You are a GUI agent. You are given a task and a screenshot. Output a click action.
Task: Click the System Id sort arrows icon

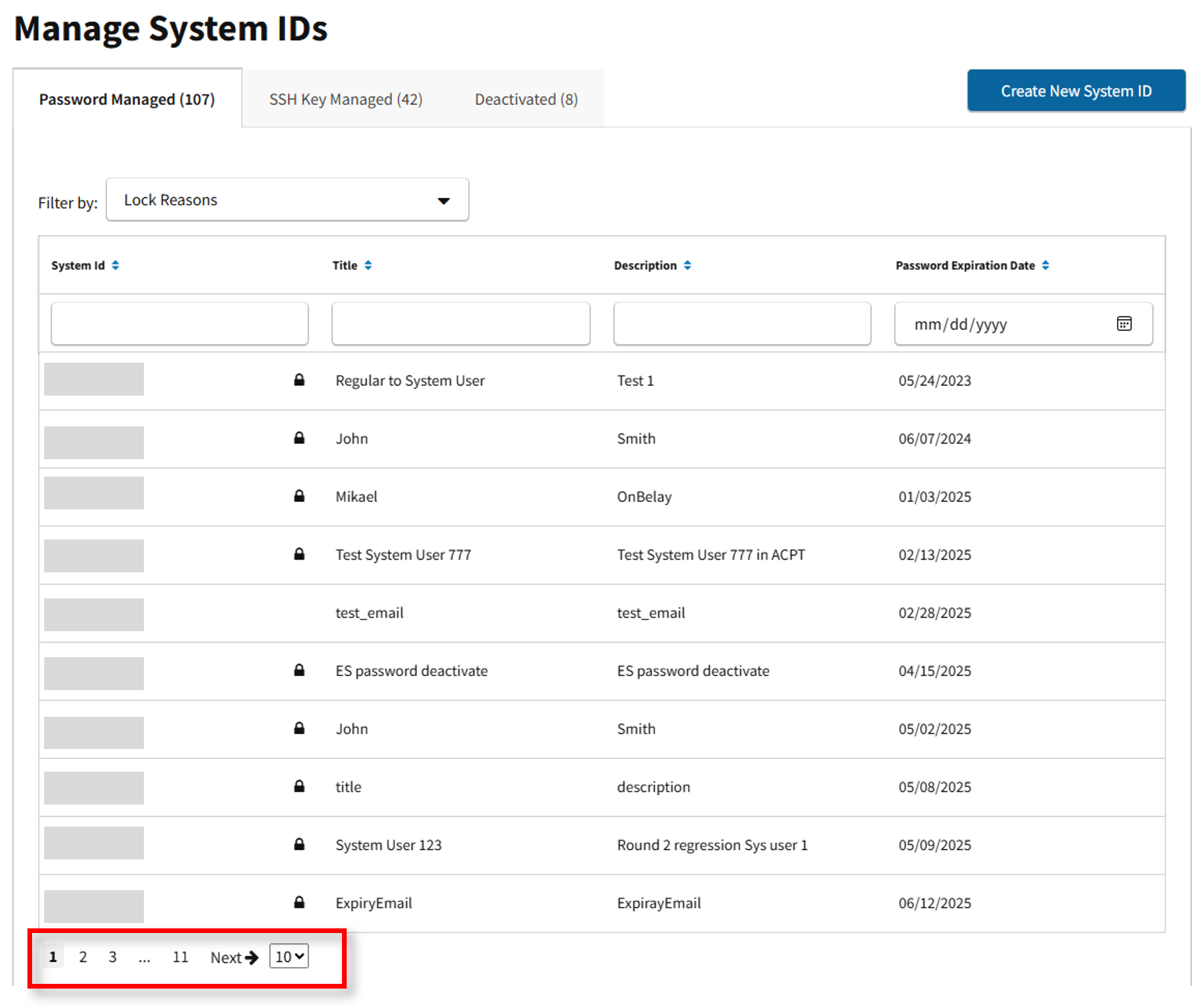click(115, 266)
